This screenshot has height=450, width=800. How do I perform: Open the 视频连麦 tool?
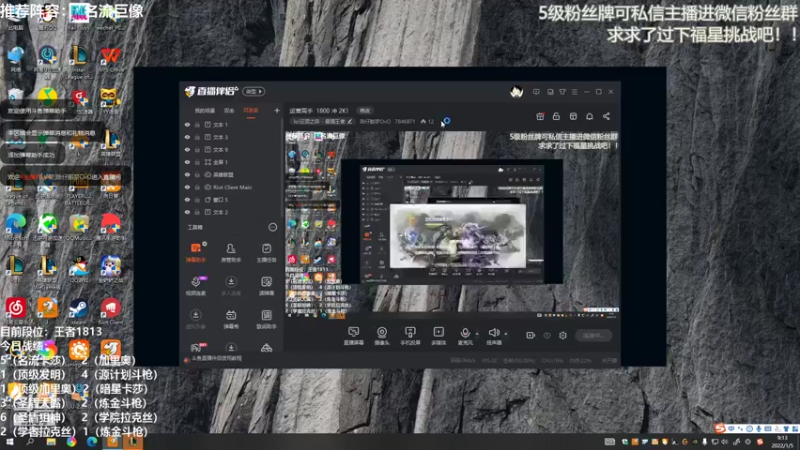[x=196, y=286]
